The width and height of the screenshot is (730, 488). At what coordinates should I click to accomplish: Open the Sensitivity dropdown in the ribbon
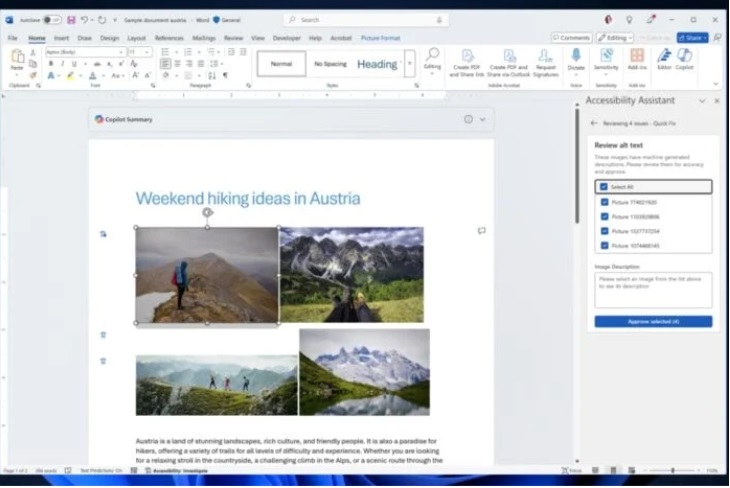[606, 60]
